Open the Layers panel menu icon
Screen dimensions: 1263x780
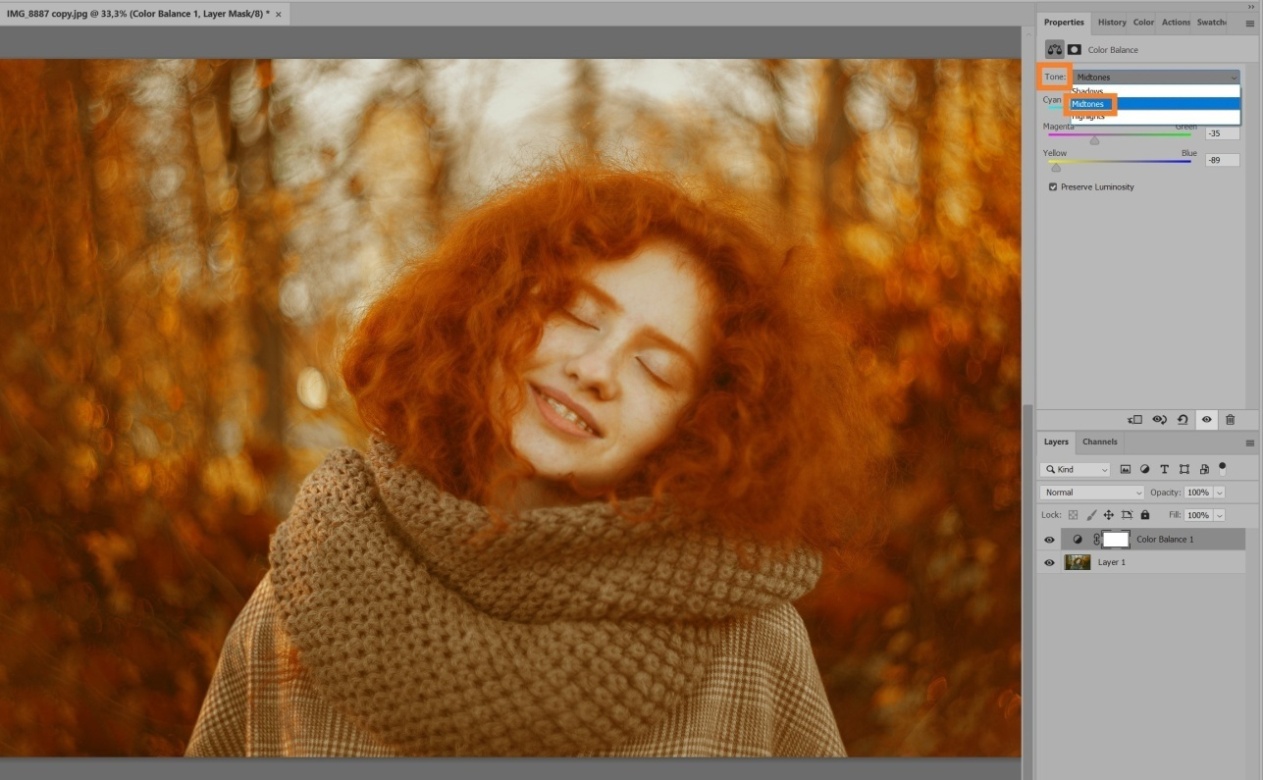point(1250,442)
